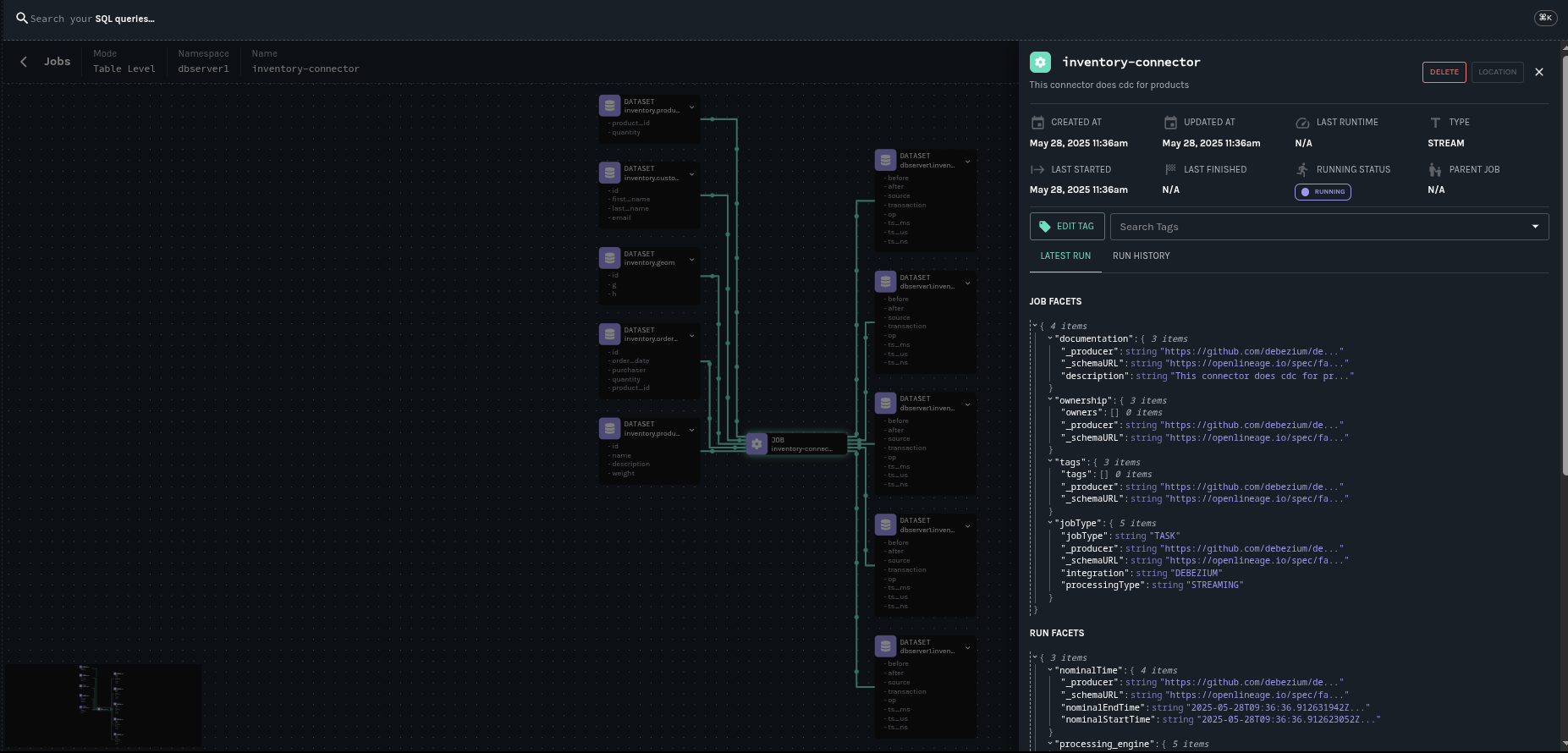
Task: Click the lineage graph minimap
Action: [x=103, y=705]
